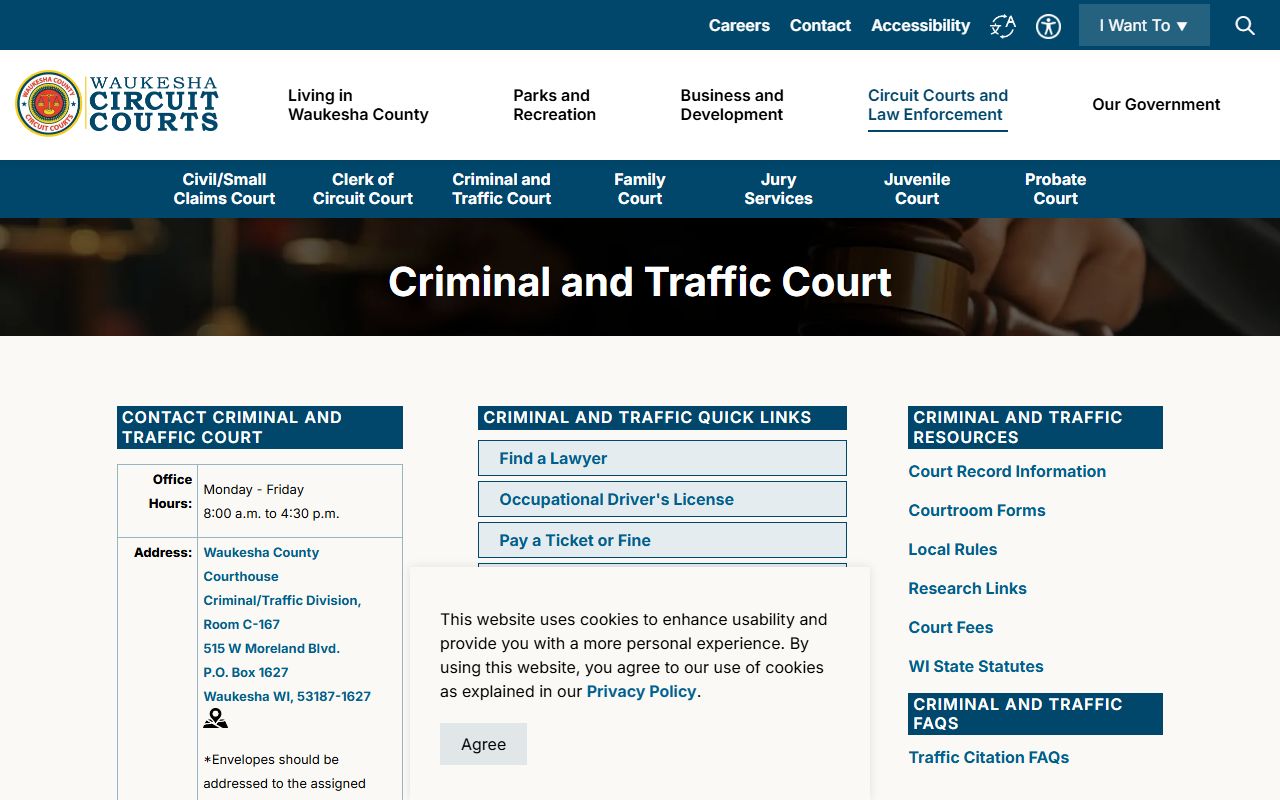The height and width of the screenshot is (800, 1280).
Task: Open Occupational Driver's License quick link
Action: pos(662,499)
